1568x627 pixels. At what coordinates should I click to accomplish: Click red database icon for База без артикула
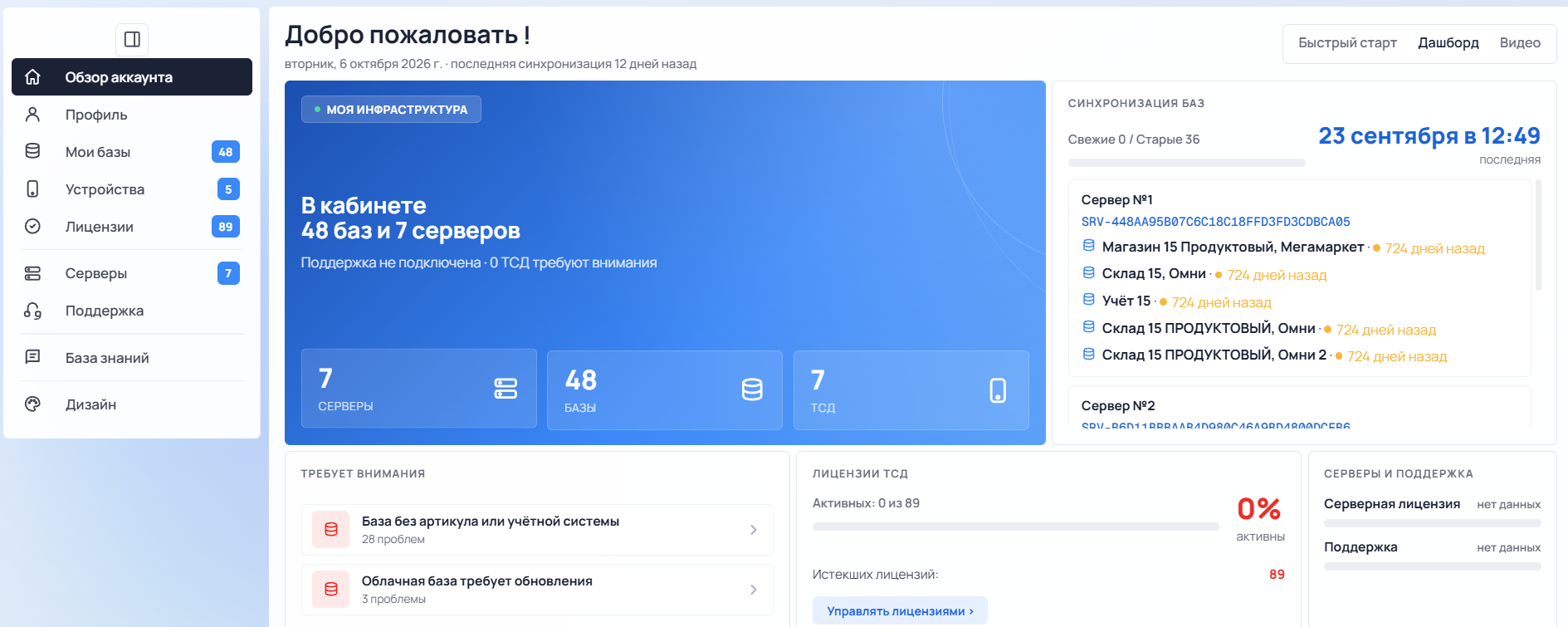click(331, 530)
